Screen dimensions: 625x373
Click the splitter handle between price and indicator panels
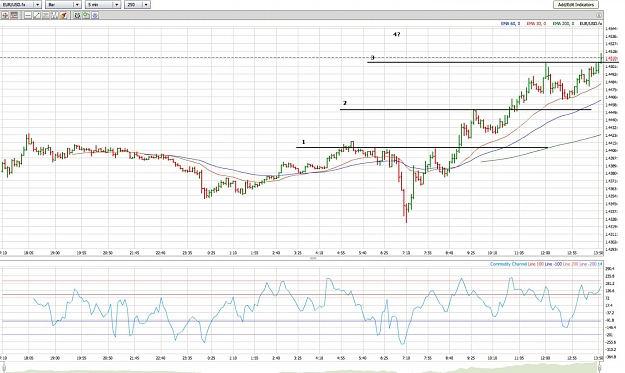coord(313,259)
